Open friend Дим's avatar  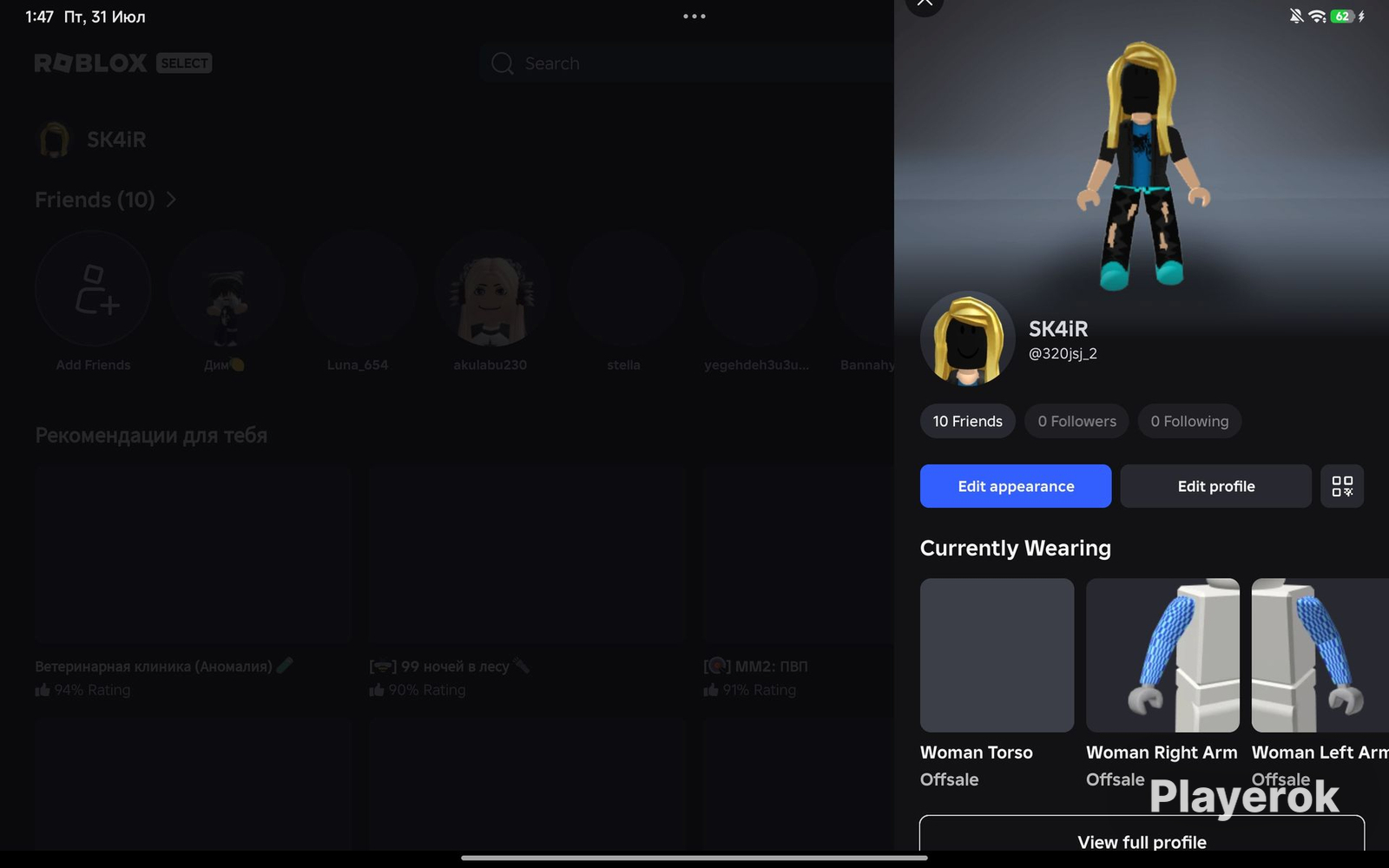tap(226, 289)
